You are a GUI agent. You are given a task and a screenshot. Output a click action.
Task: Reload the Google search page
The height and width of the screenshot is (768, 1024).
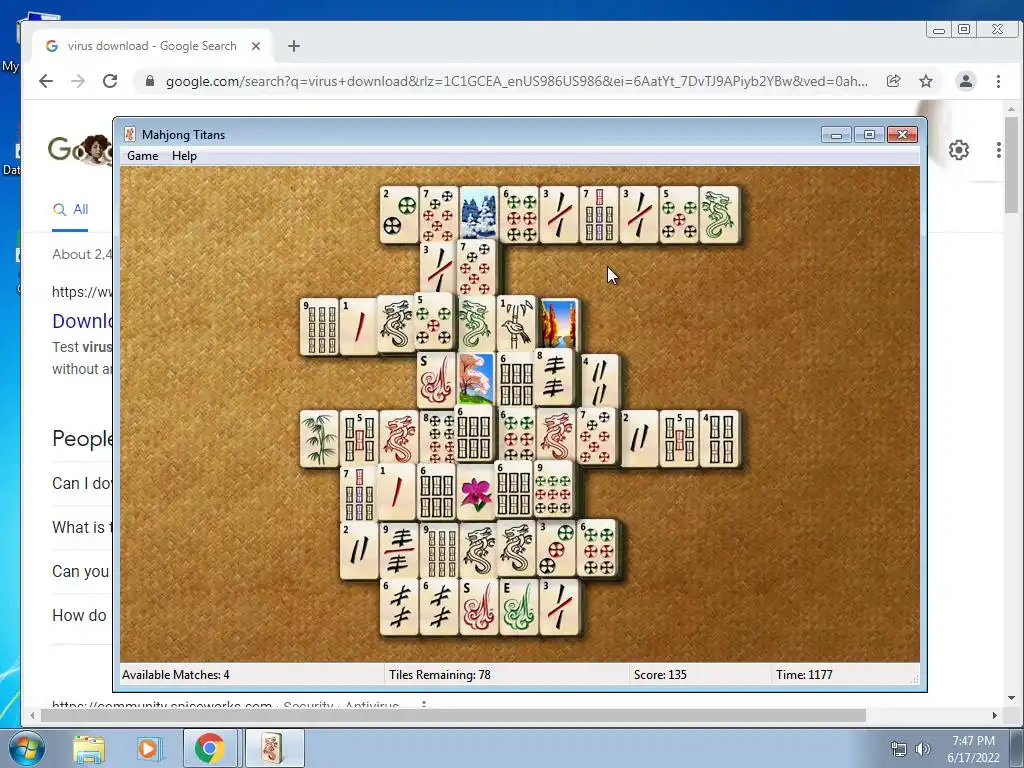110,81
